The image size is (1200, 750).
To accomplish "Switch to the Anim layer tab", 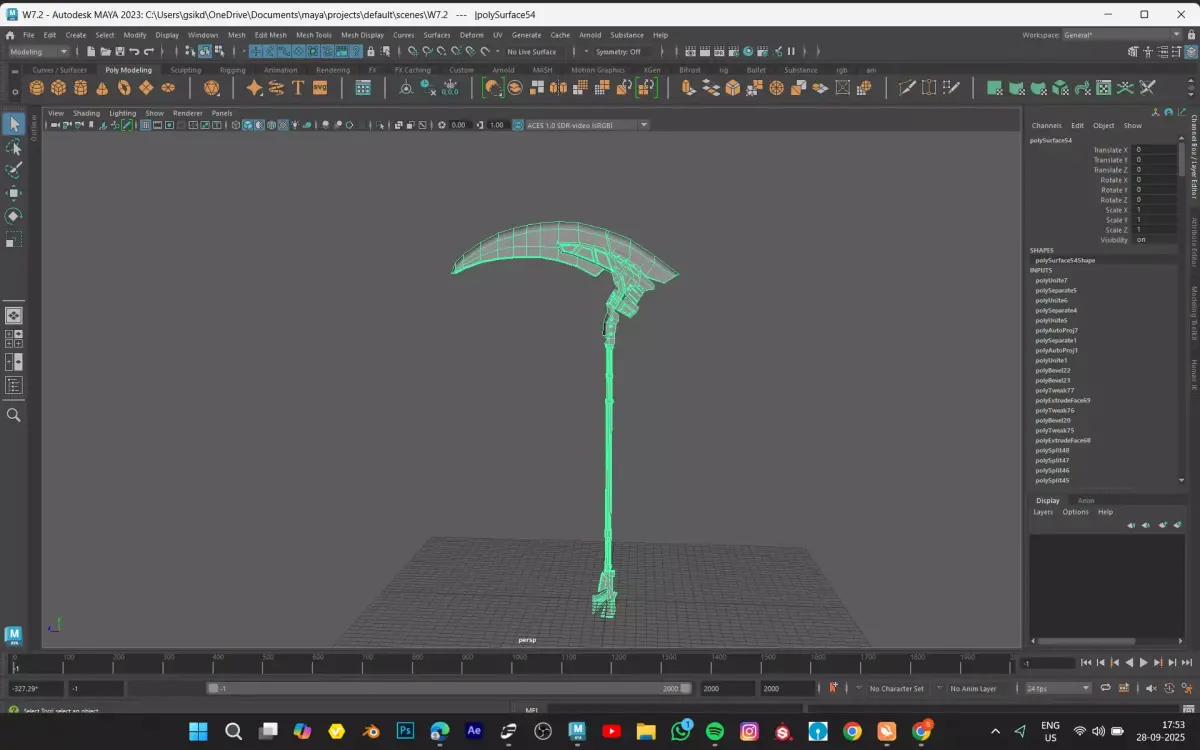I will (x=1086, y=500).
